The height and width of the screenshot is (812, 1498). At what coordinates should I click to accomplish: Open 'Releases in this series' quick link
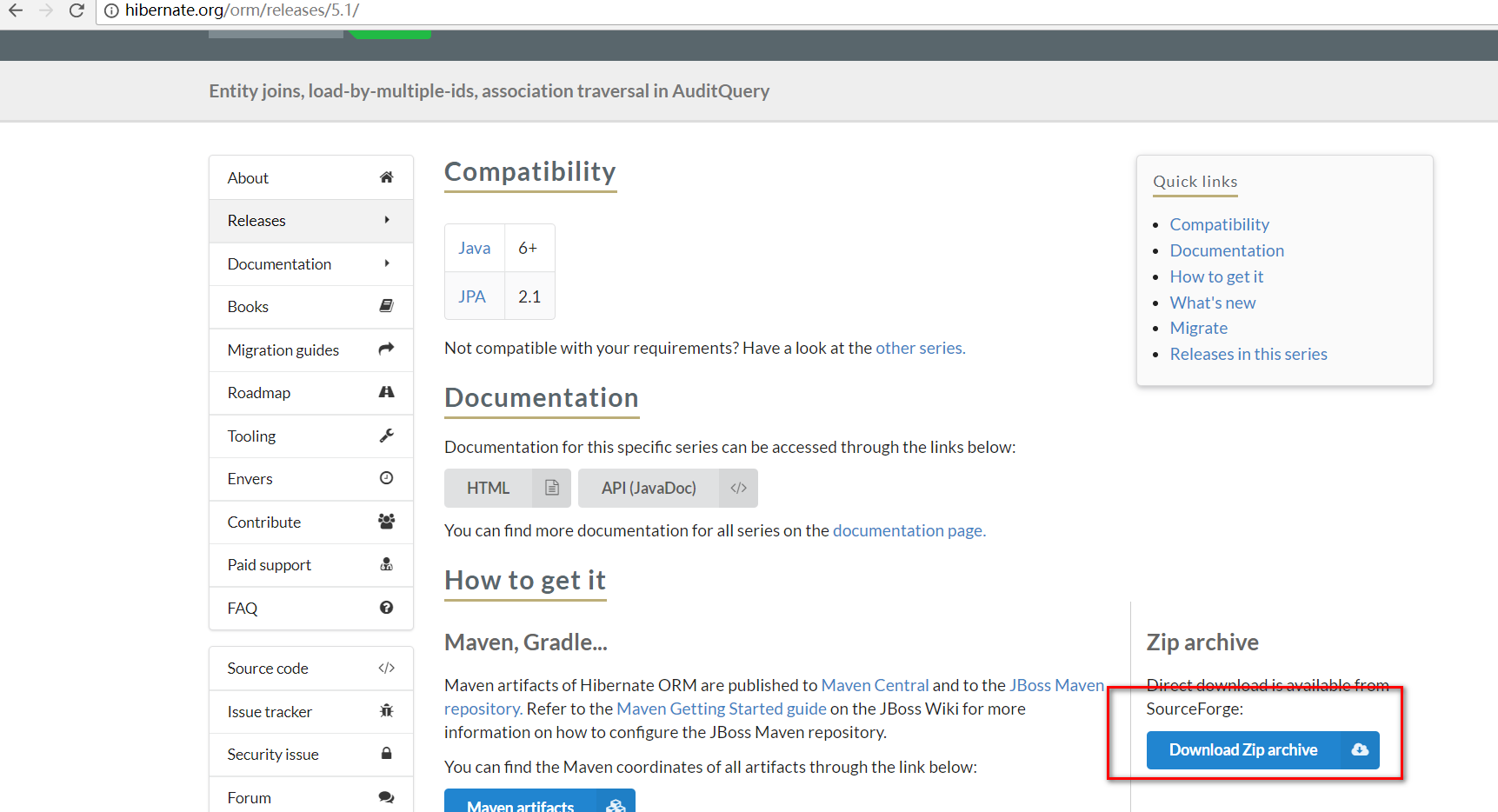tap(1248, 354)
